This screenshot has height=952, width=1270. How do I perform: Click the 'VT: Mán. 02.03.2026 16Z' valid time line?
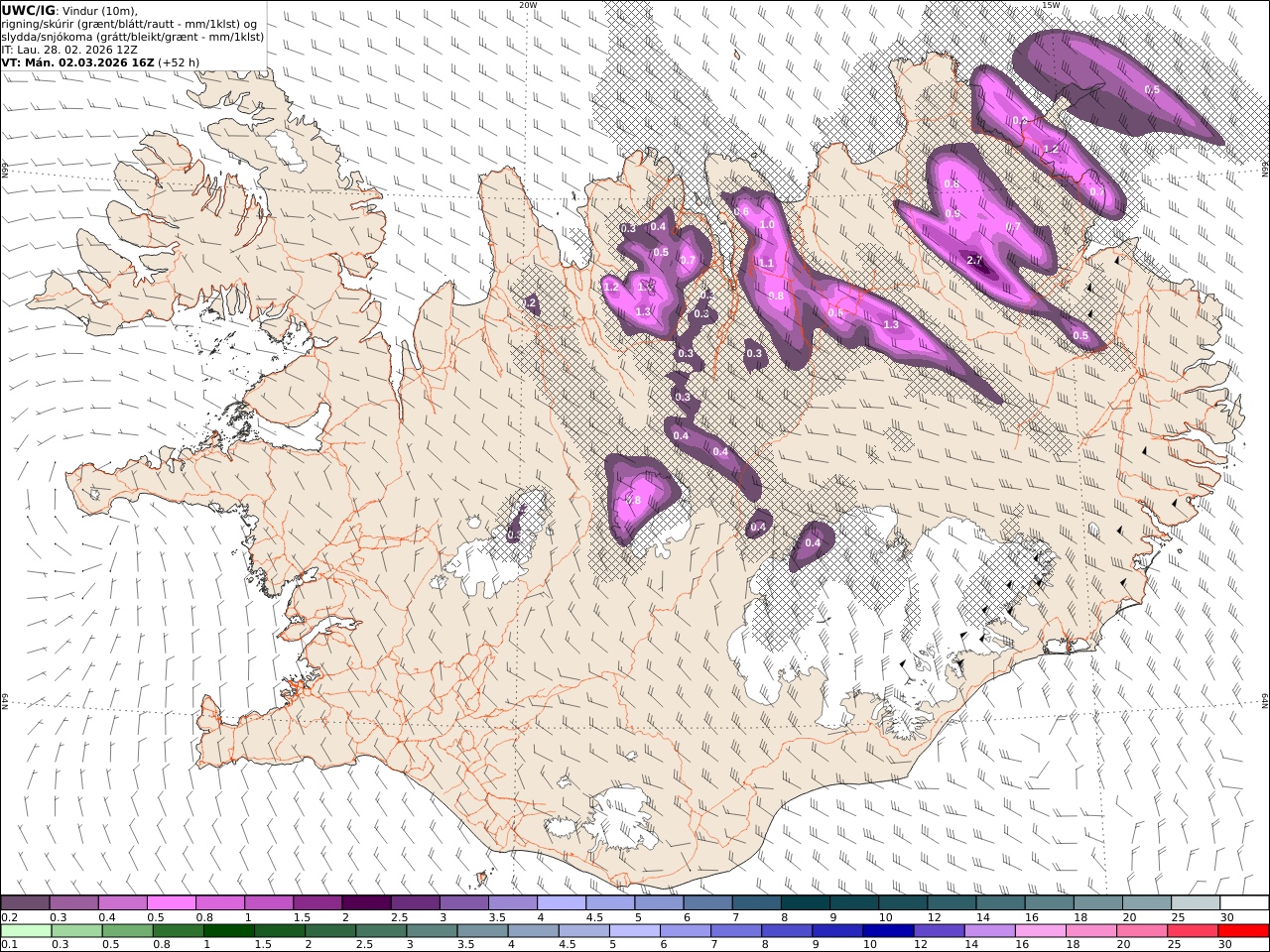77,61
